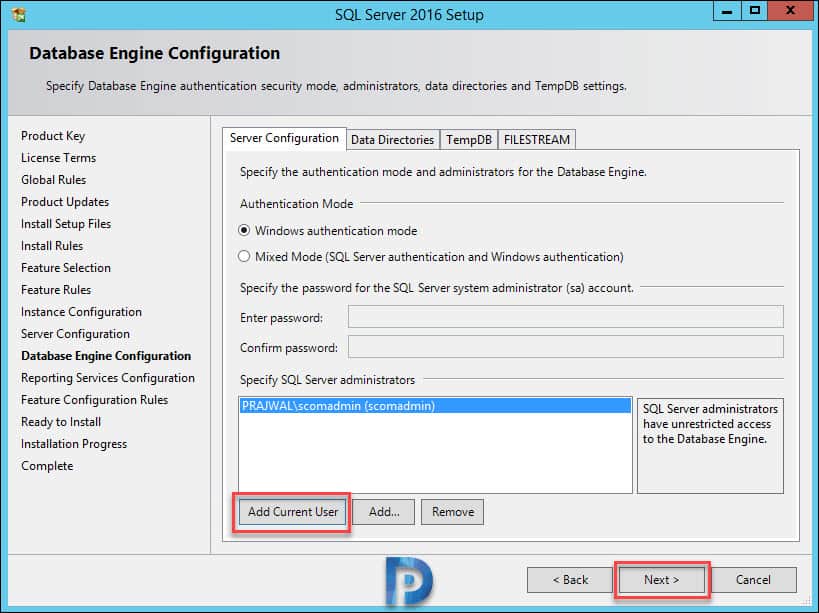819x613 pixels.
Task: Click Reporting Services Configuration step
Action: [108, 378]
